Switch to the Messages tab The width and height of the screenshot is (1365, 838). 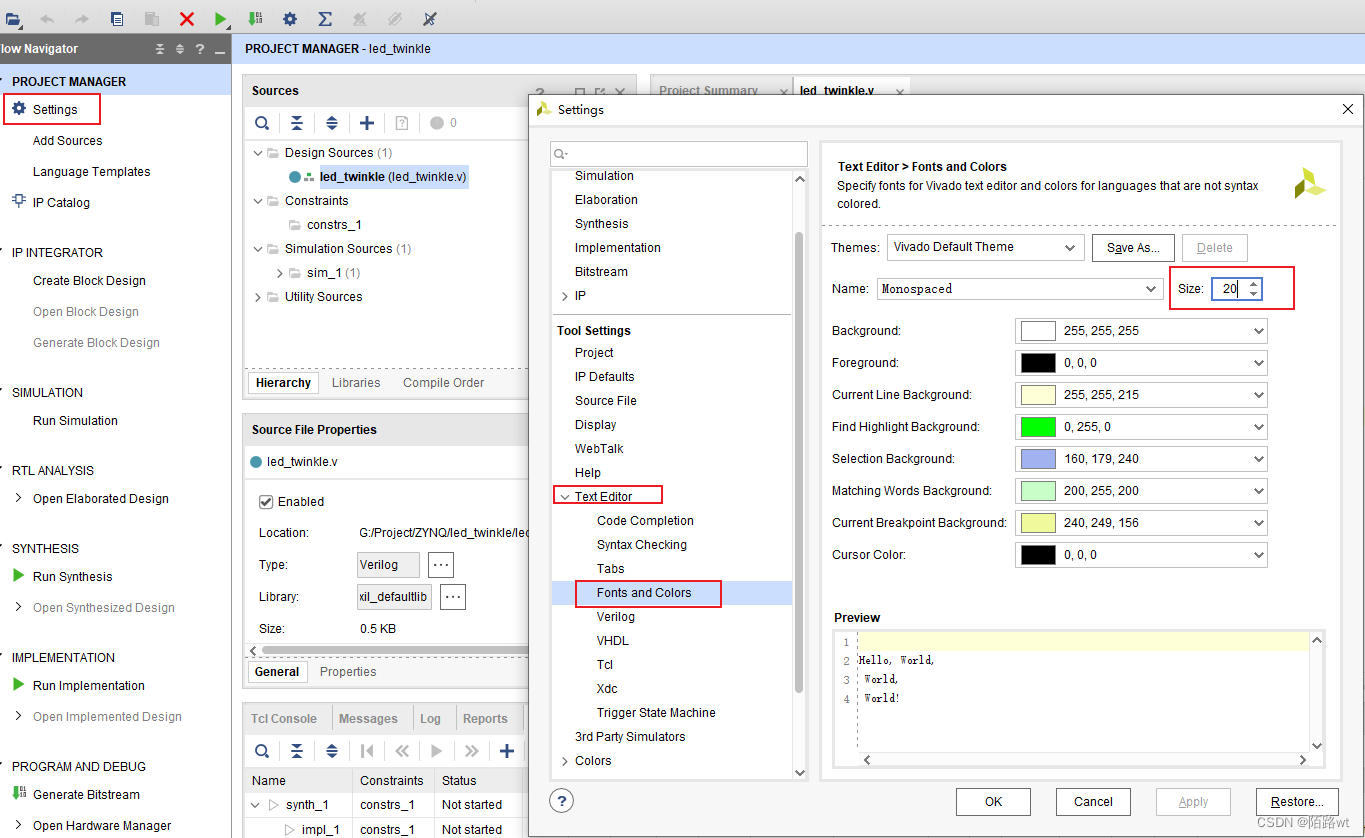tap(368, 719)
